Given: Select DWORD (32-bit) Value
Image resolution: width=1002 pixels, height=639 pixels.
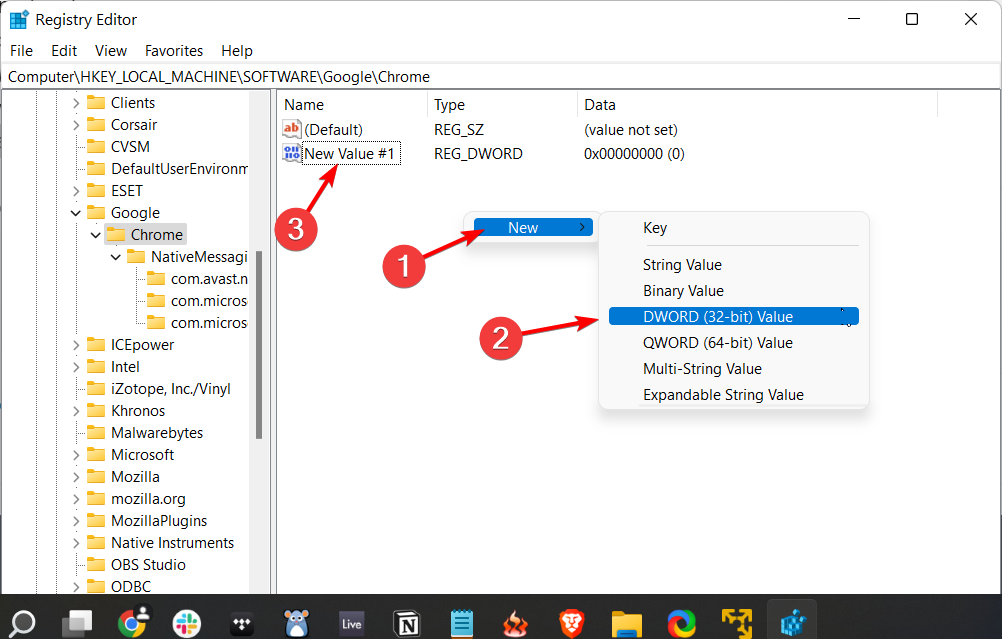Looking at the screenshot, I should pos(734,316).
